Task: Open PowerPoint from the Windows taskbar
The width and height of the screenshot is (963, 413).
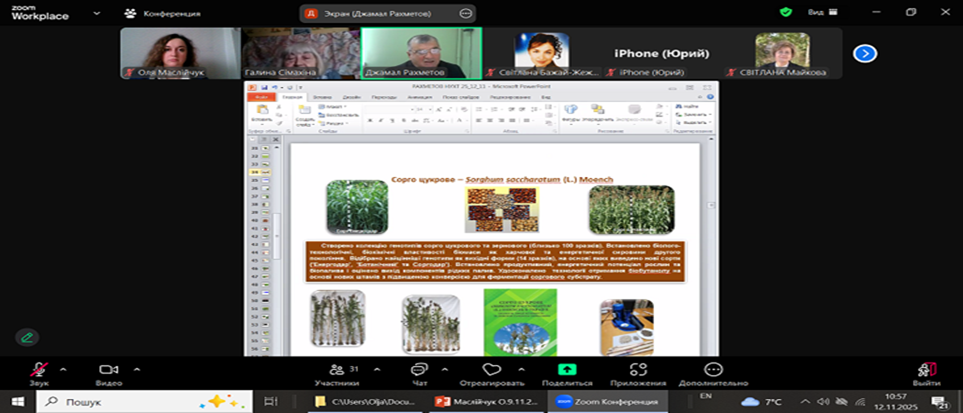Action: pos(486,401)
